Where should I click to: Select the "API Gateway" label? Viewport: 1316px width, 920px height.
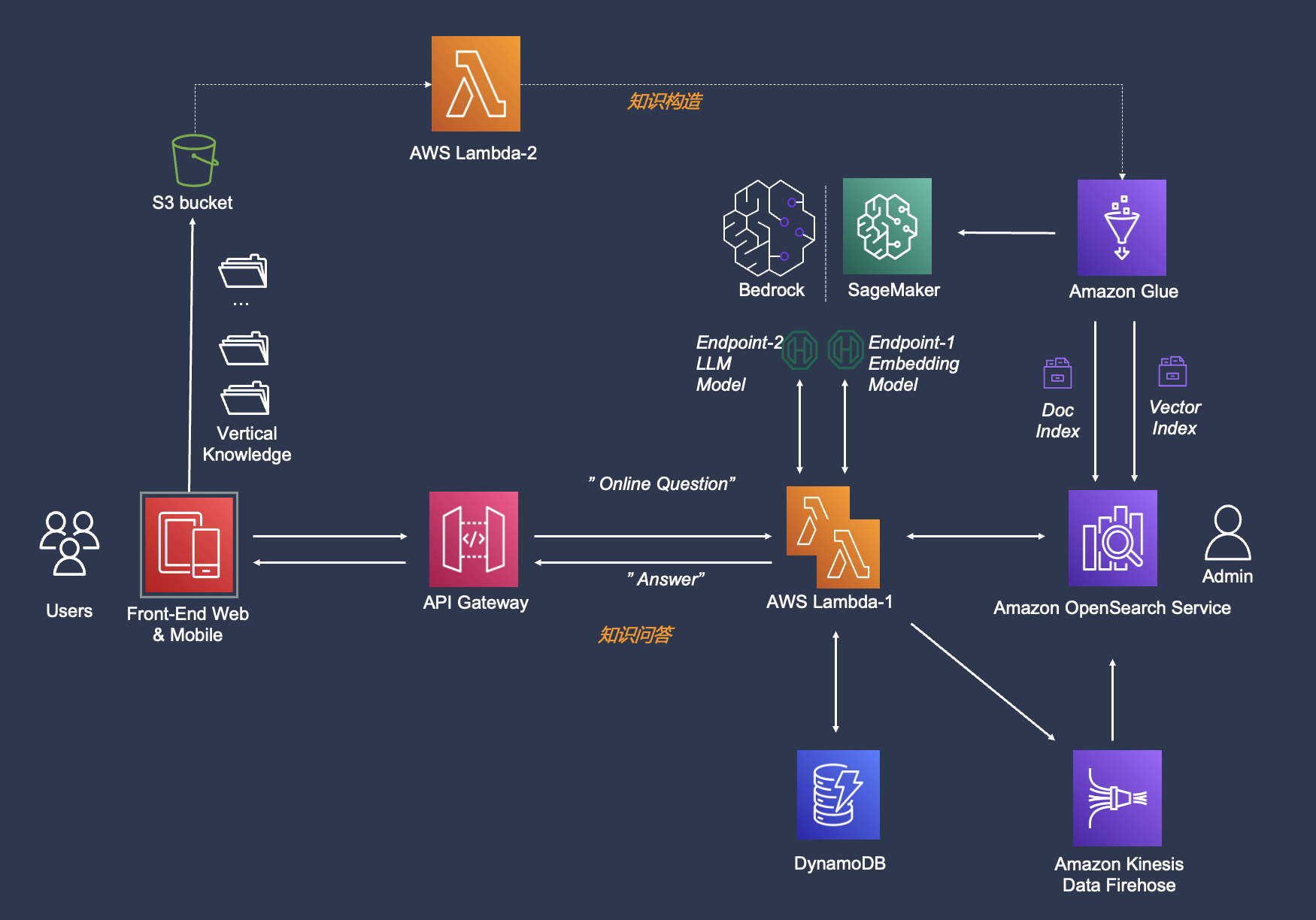(476, 603)
